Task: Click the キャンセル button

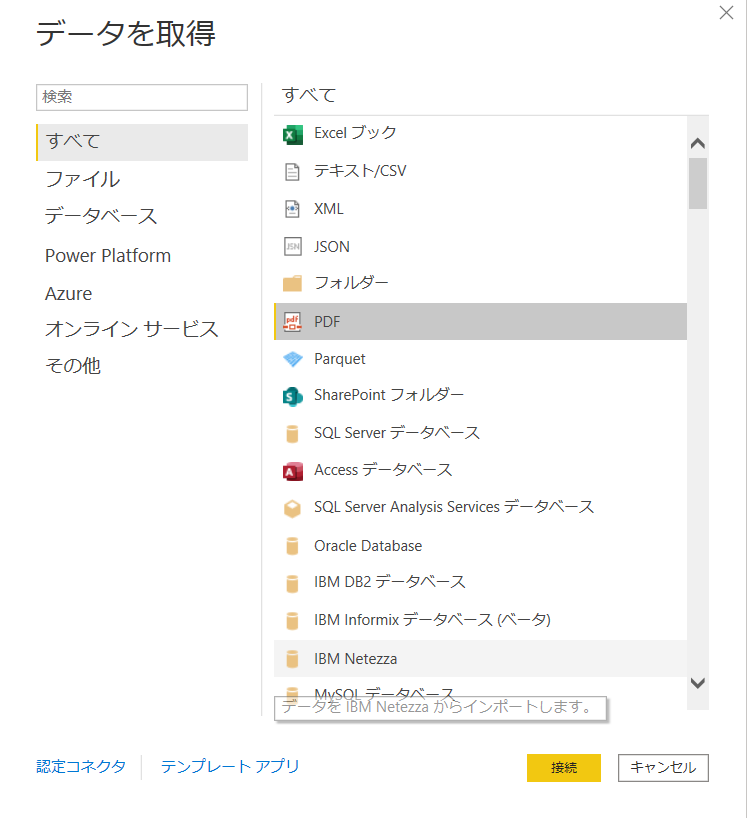Action: click(663, 767)
